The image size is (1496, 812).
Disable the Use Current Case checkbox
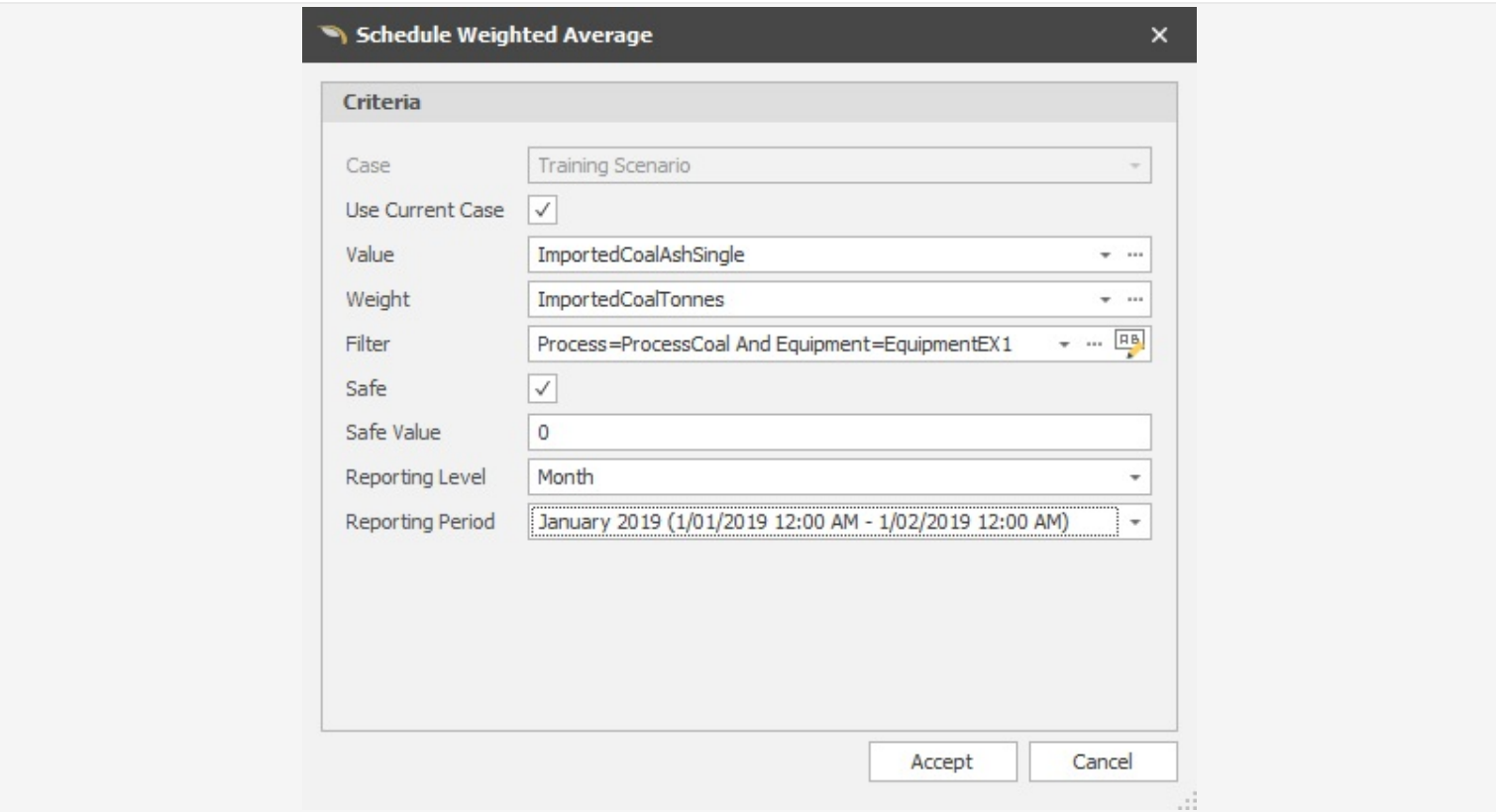(541, 210)
